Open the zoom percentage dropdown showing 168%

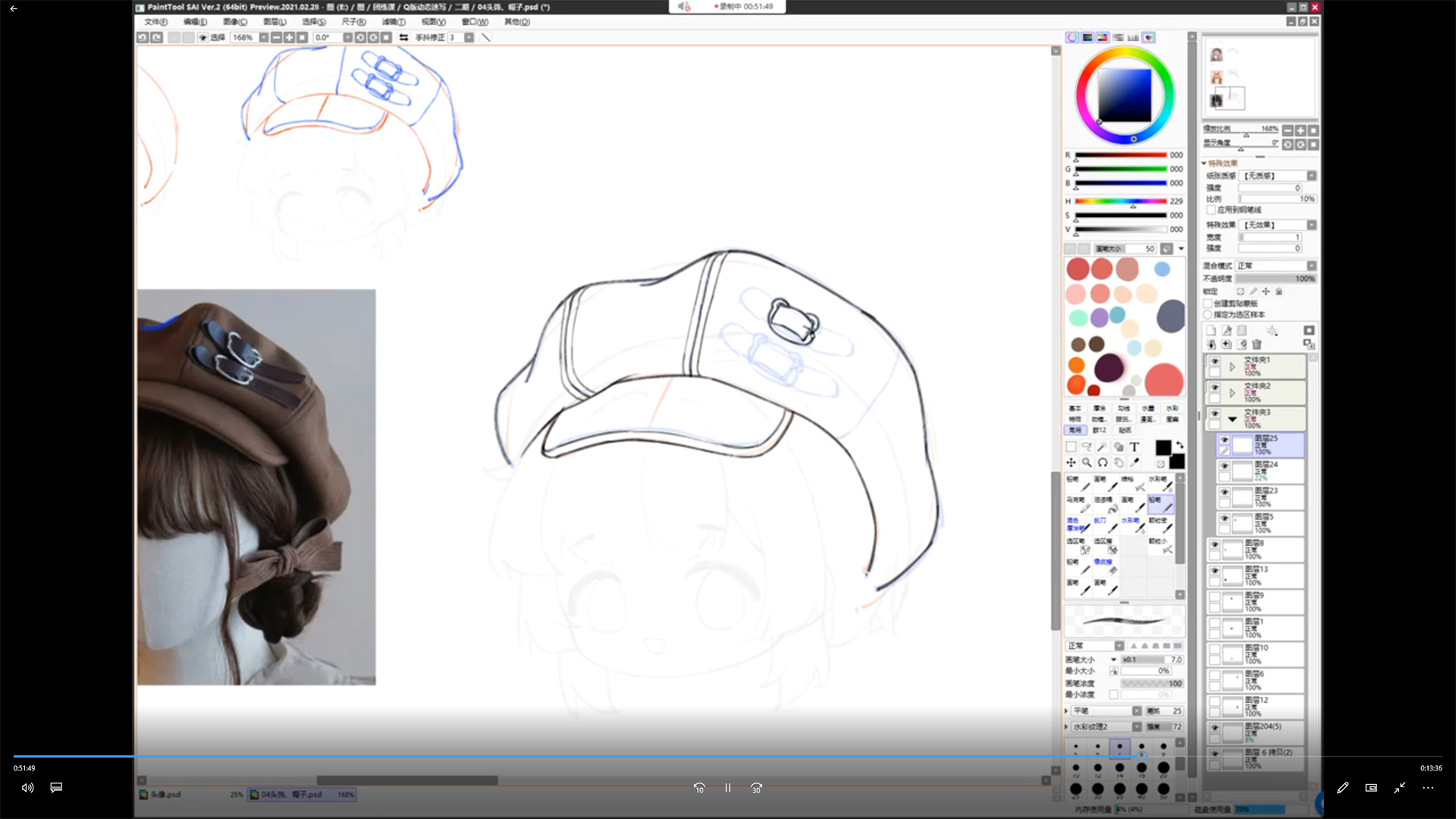[263, 37]
